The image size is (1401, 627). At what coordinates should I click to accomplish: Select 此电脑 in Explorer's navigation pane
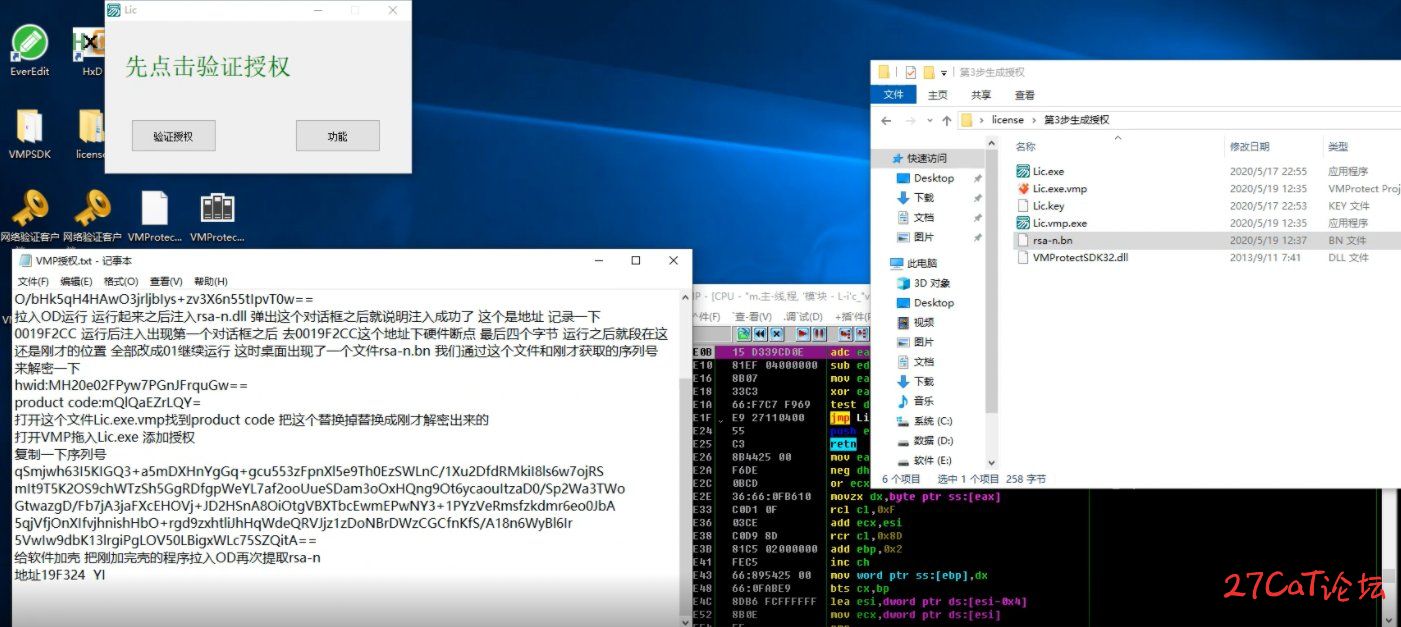tap(912, 263)
